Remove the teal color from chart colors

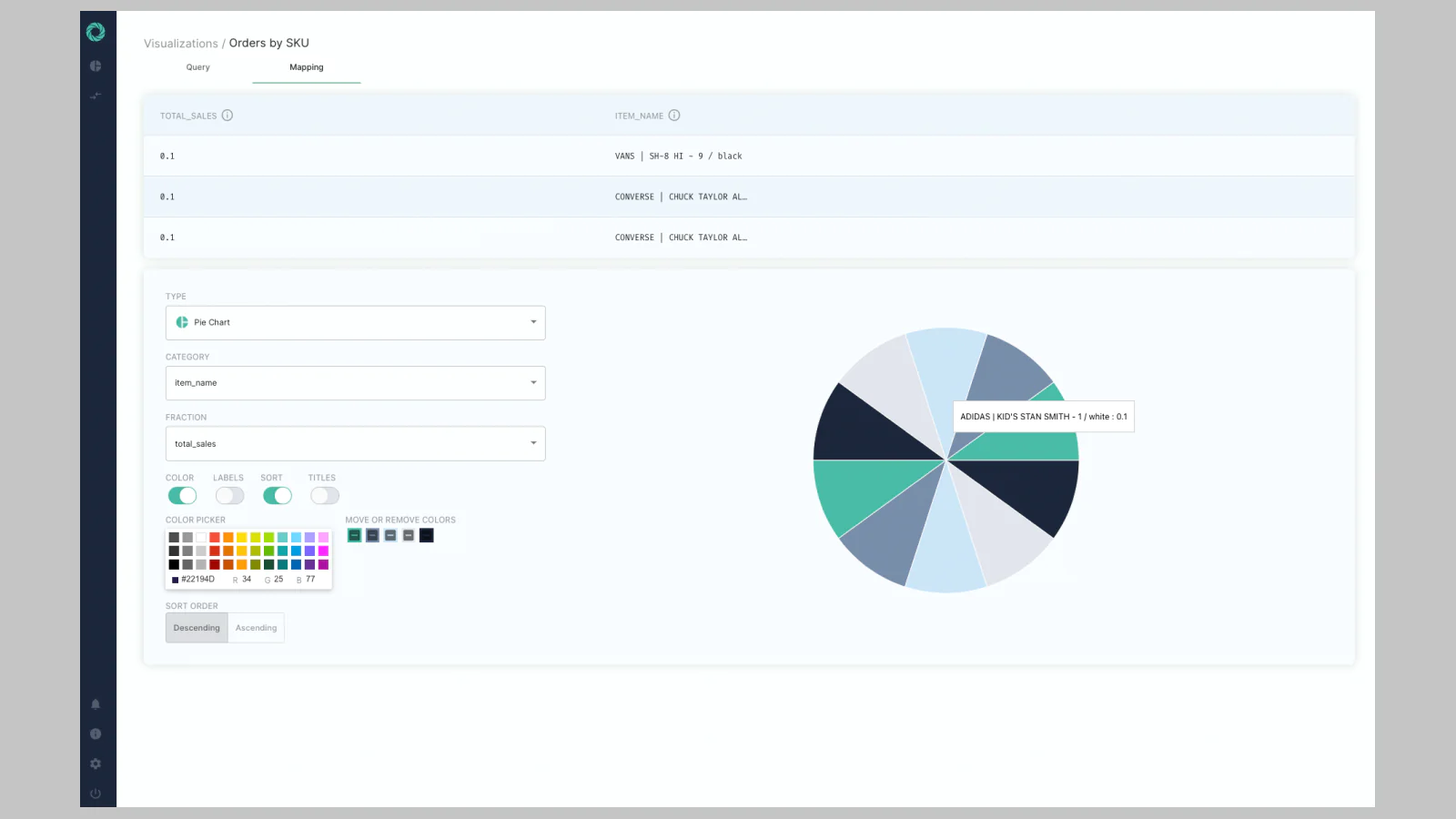tap(355, 536)
